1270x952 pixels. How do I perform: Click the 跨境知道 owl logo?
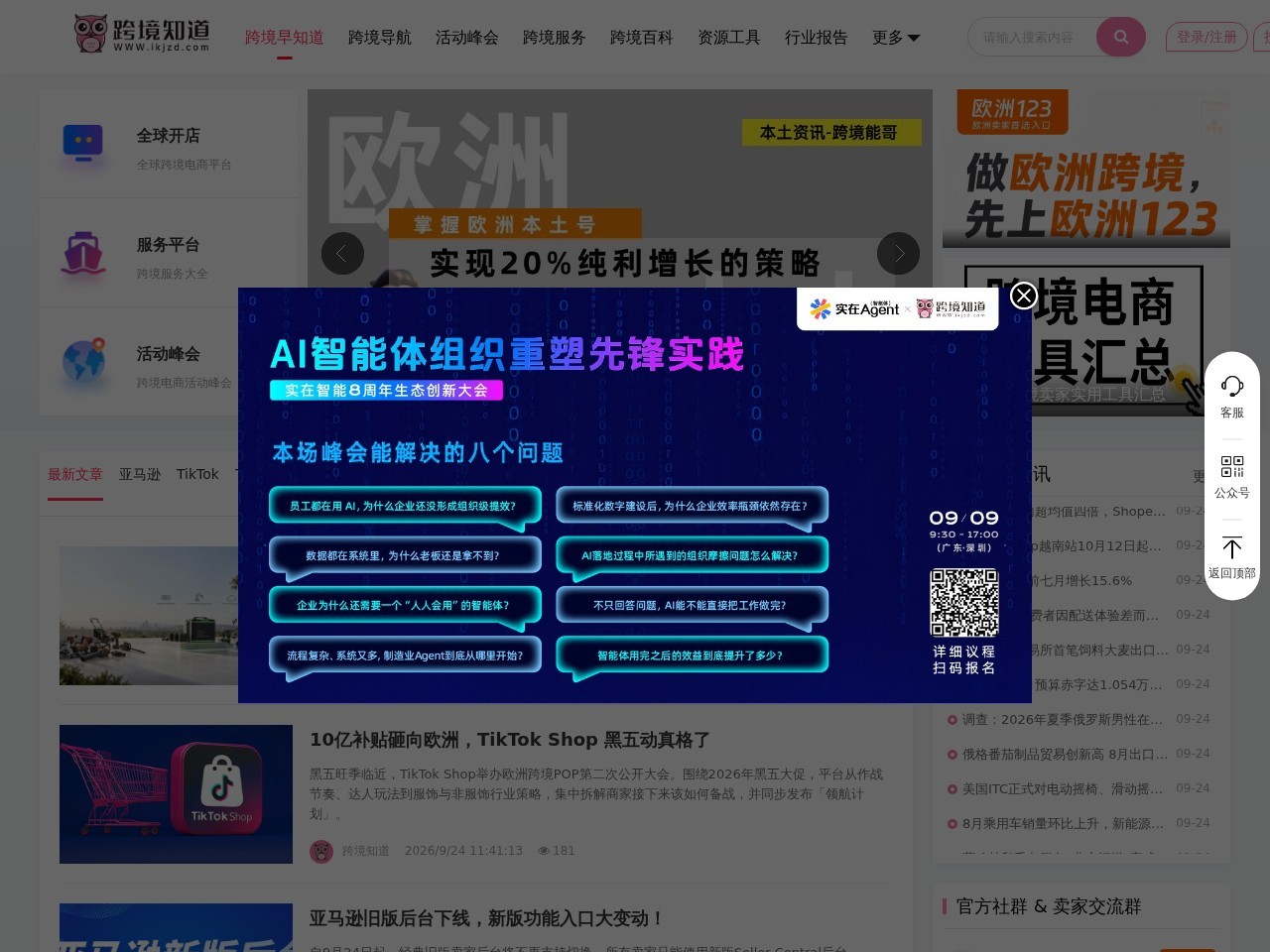click(x=142, y=33)
